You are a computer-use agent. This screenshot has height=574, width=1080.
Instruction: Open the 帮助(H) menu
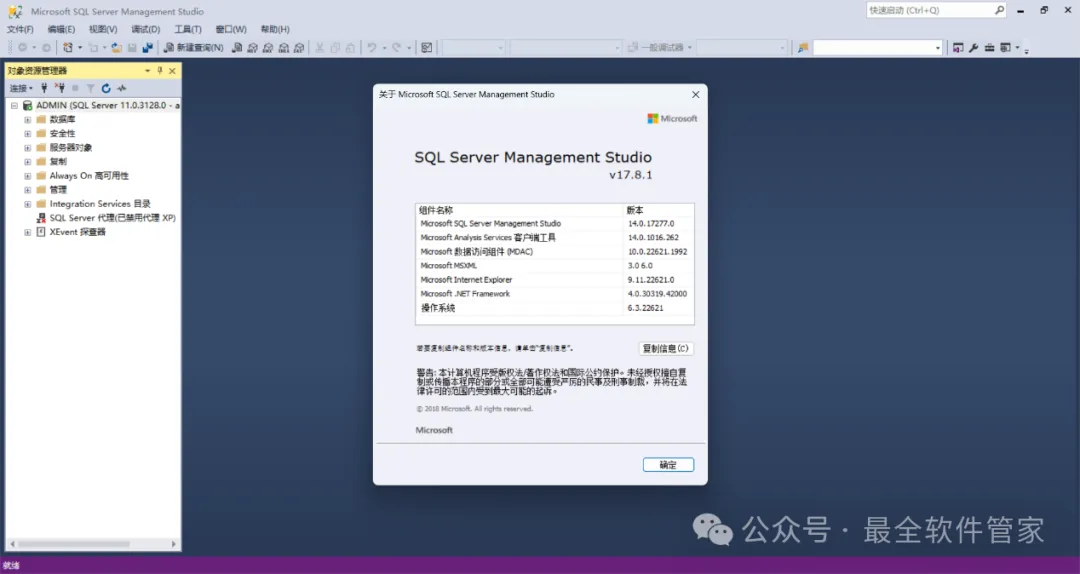(x=275, y=29)
